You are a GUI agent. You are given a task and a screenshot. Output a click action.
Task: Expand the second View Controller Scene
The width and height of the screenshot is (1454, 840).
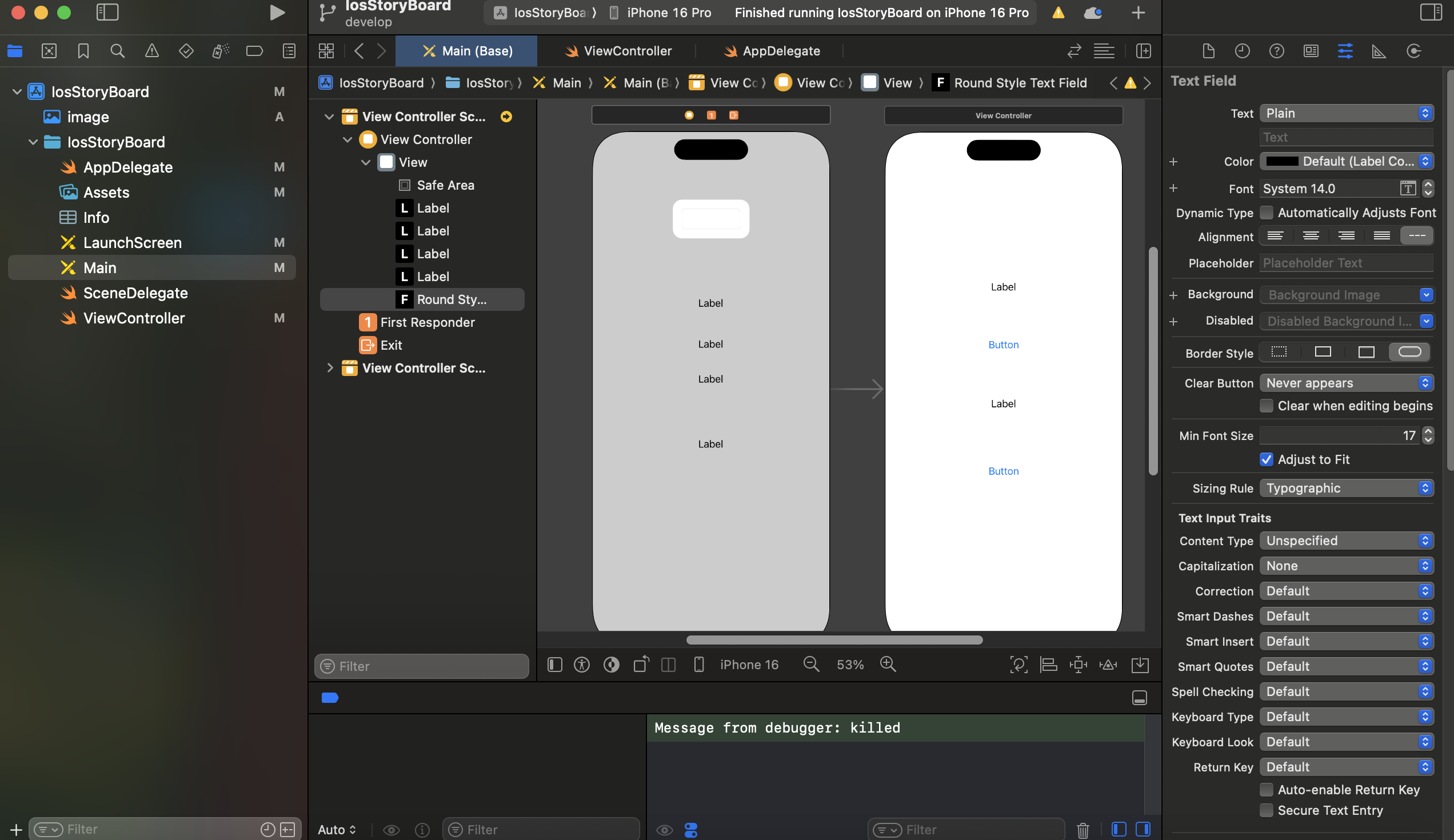[x=329, y=367]
